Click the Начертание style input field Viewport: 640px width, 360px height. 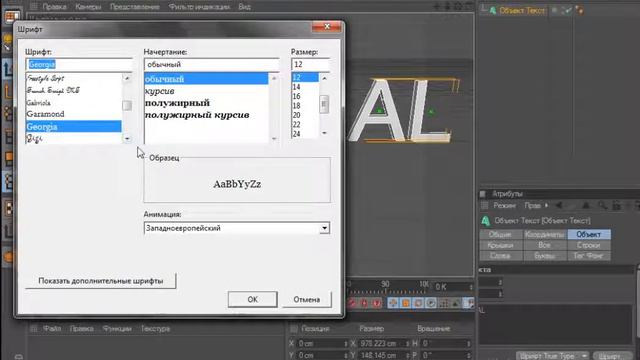click(x=211, y=64)
